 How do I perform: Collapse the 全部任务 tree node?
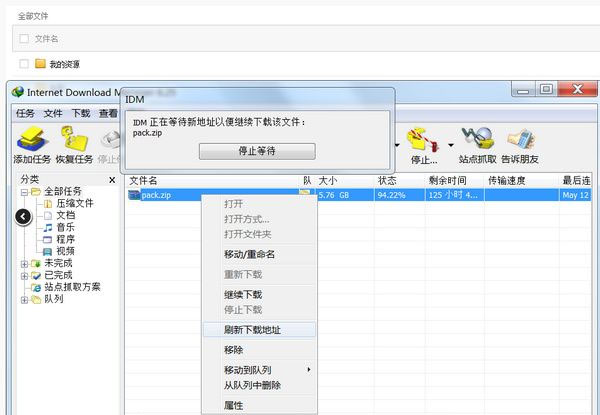[24, 192]
